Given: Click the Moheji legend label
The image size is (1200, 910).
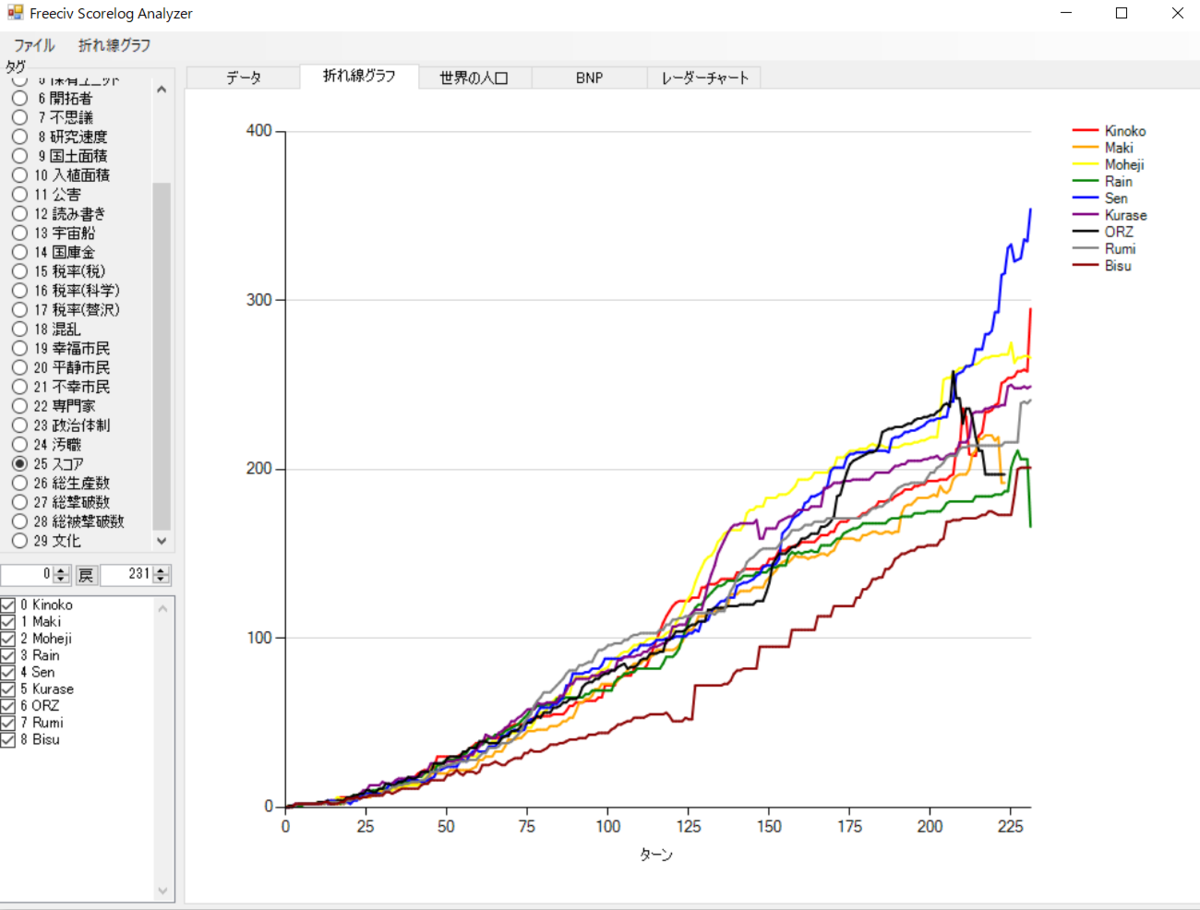Looking at the screenshot, I should (1124, 165).
